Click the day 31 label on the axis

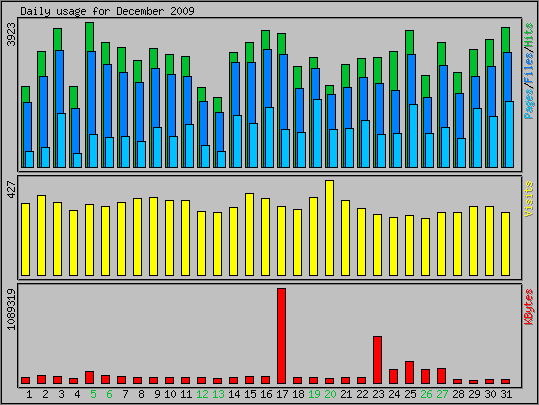click(x=506, y=394)
